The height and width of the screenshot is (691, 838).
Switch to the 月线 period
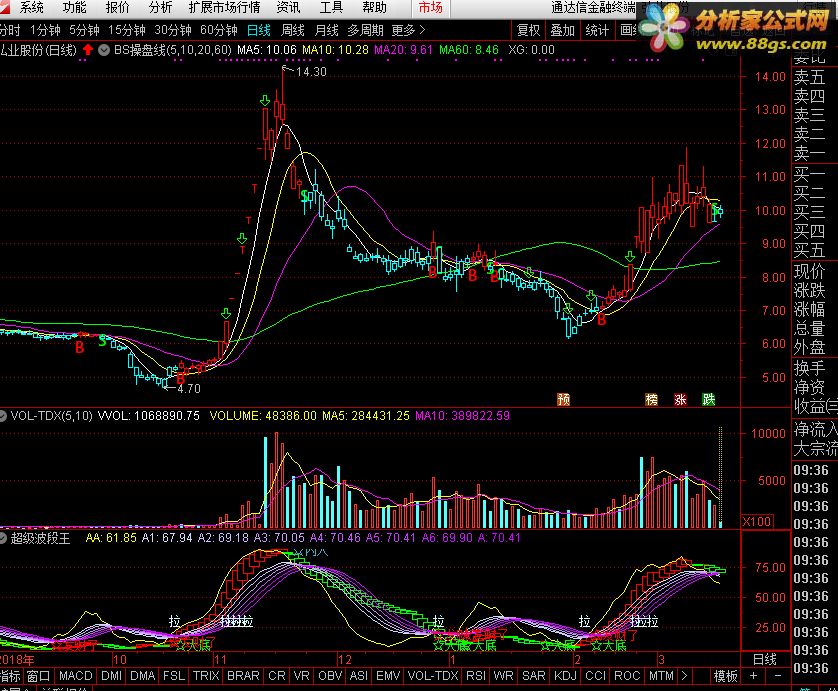[x=327, y=30]
